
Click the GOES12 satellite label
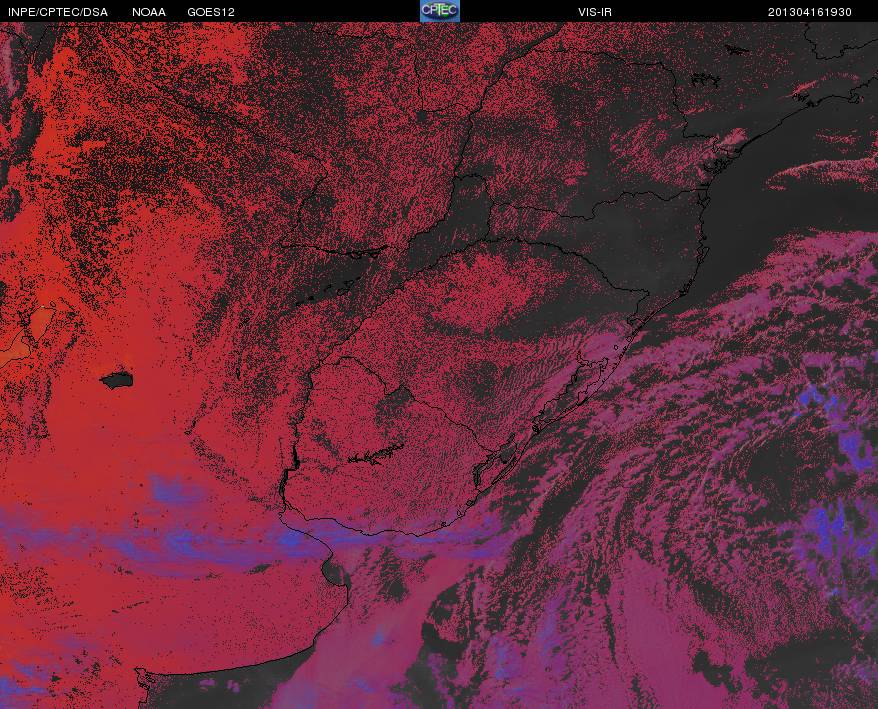point(211,12)
